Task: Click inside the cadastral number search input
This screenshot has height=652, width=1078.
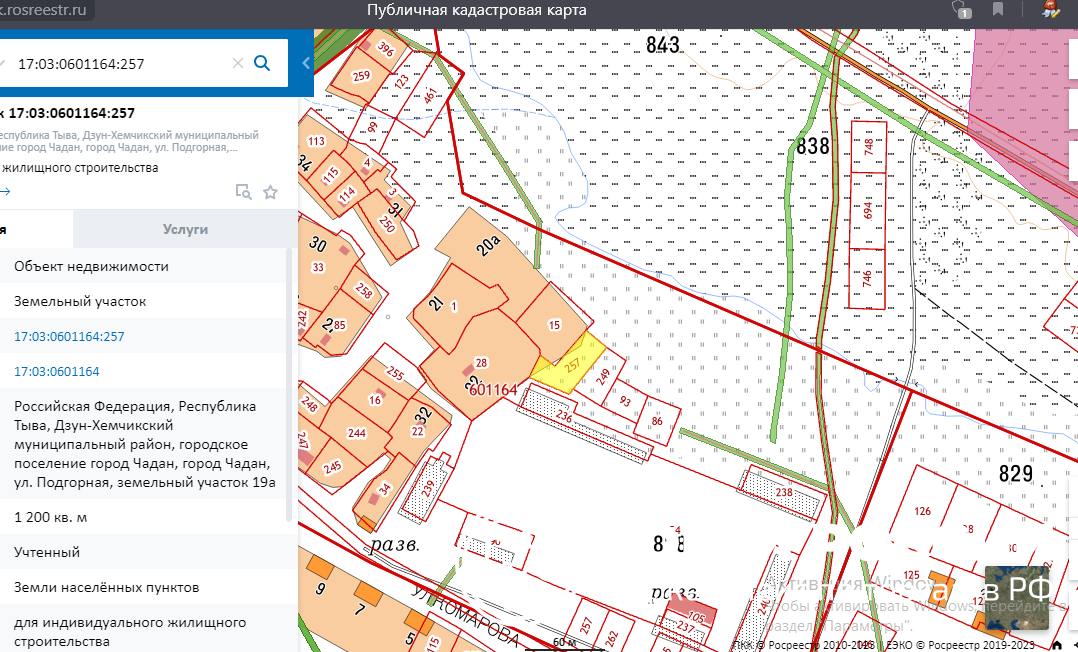Action: 120,64
